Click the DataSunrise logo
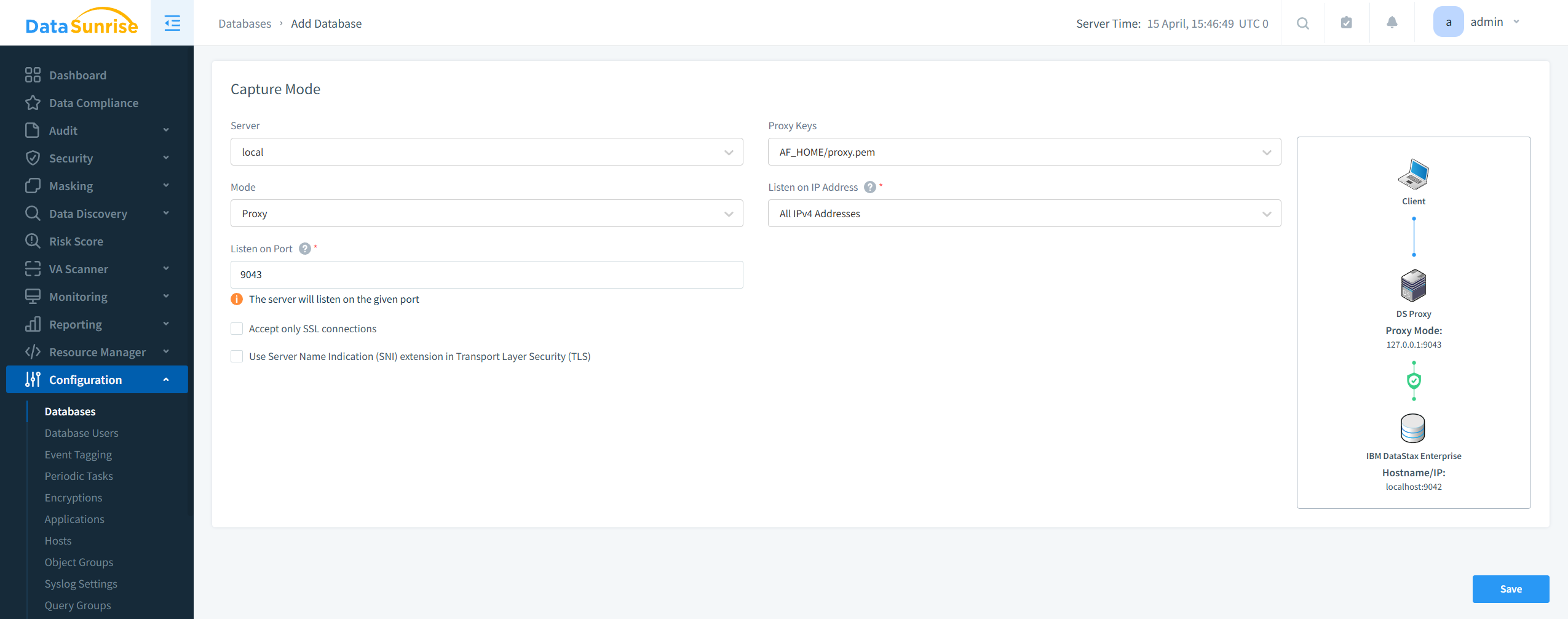This screenshot has height=619, width=1568. (81, 23)
